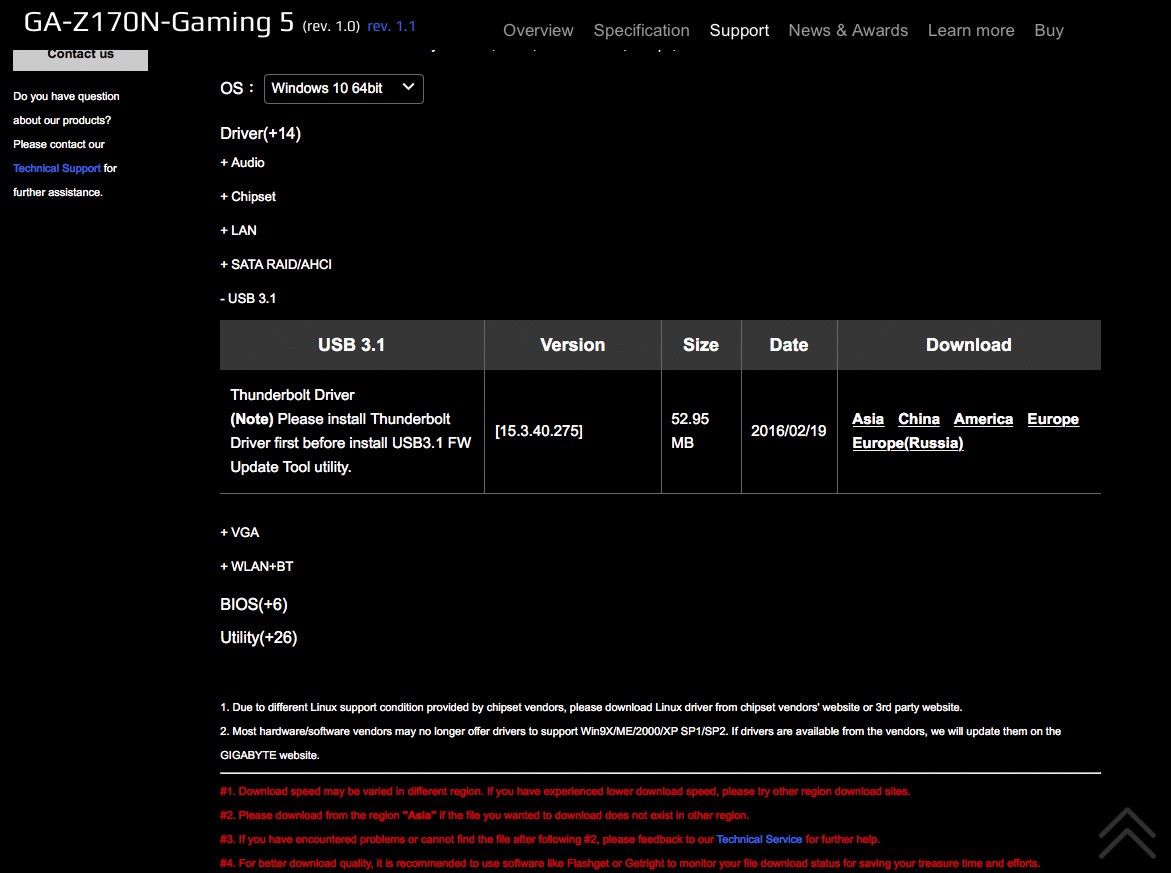Select version text [15.3.40.275]

[538, 432]
